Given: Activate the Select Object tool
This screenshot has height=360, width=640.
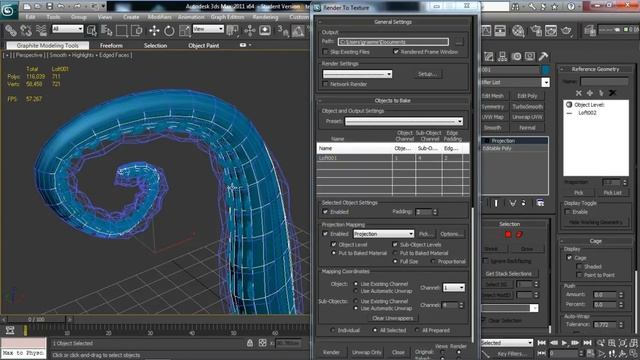Looking at the screenshot, I should [91, 31].
